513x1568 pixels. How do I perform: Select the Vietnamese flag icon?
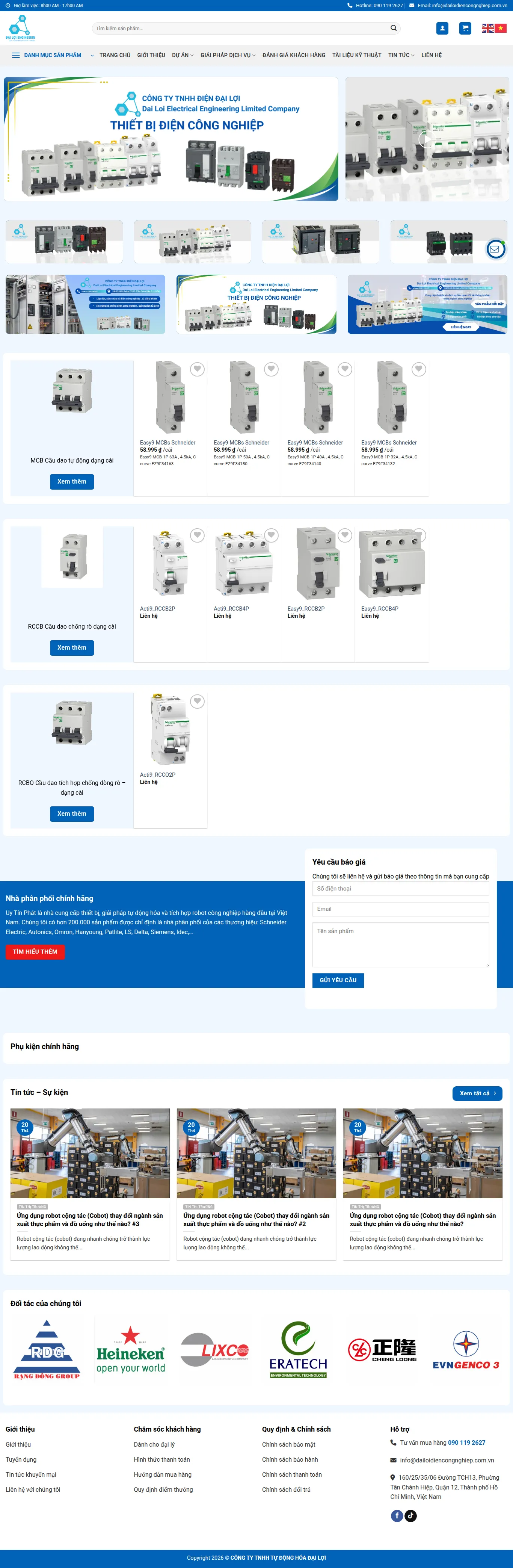pyautogui.click(x=500, y=28)
